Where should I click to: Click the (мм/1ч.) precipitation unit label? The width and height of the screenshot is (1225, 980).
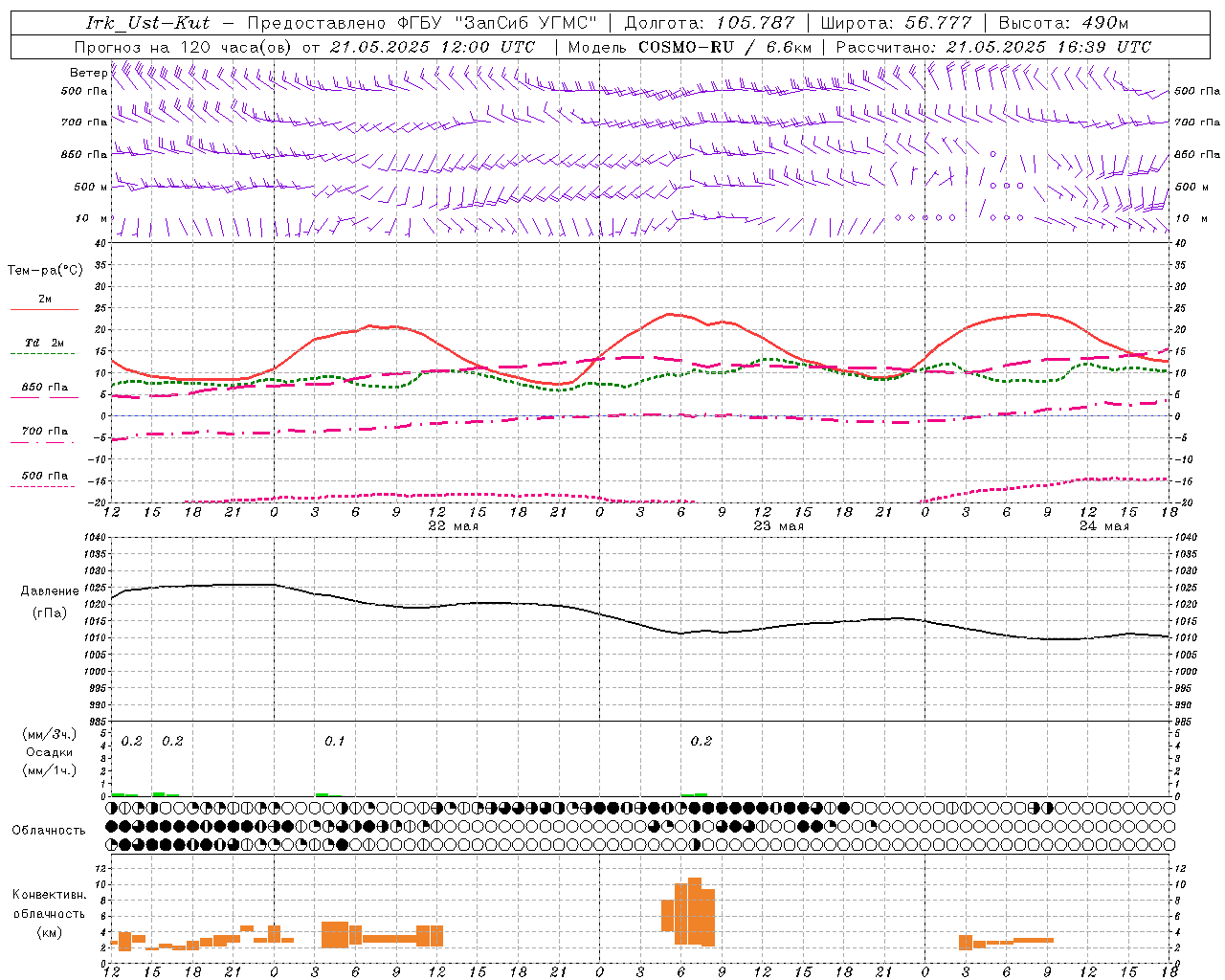(50, 770)
